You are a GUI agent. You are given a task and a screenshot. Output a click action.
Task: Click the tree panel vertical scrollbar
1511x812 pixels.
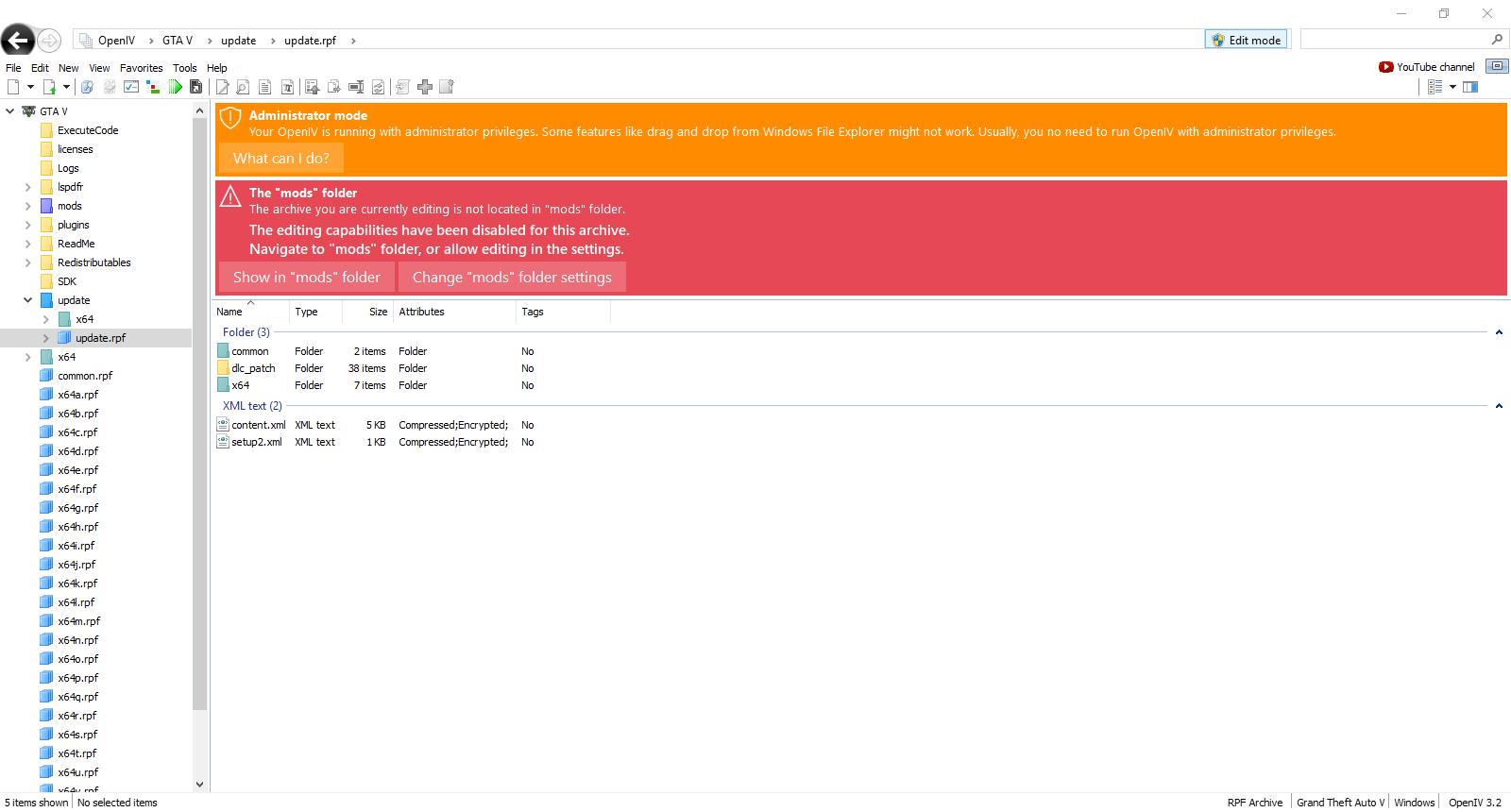click(x=199, y=414)
